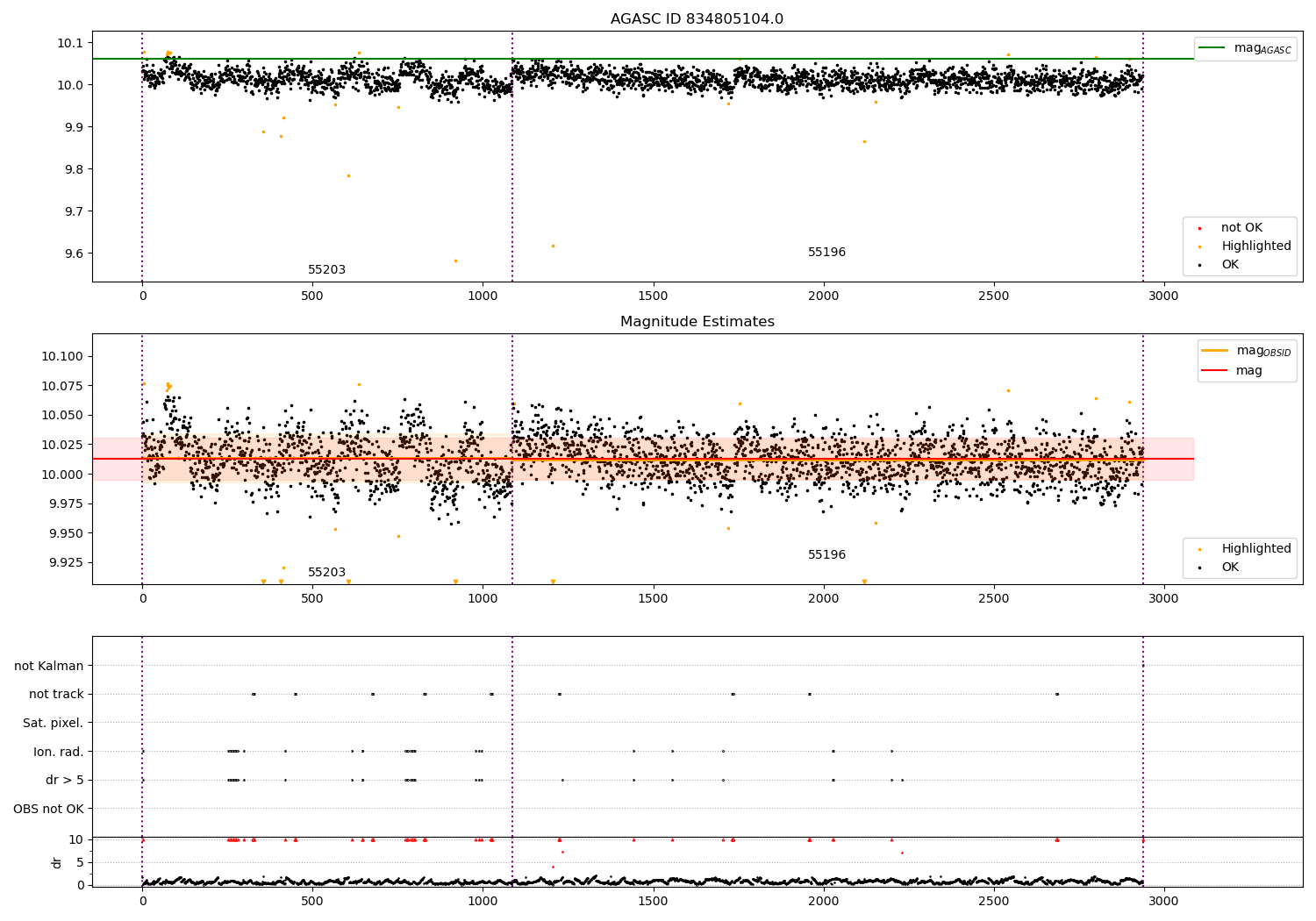Click the plot title AGASC ID 834805104.0

click(697, 19)
